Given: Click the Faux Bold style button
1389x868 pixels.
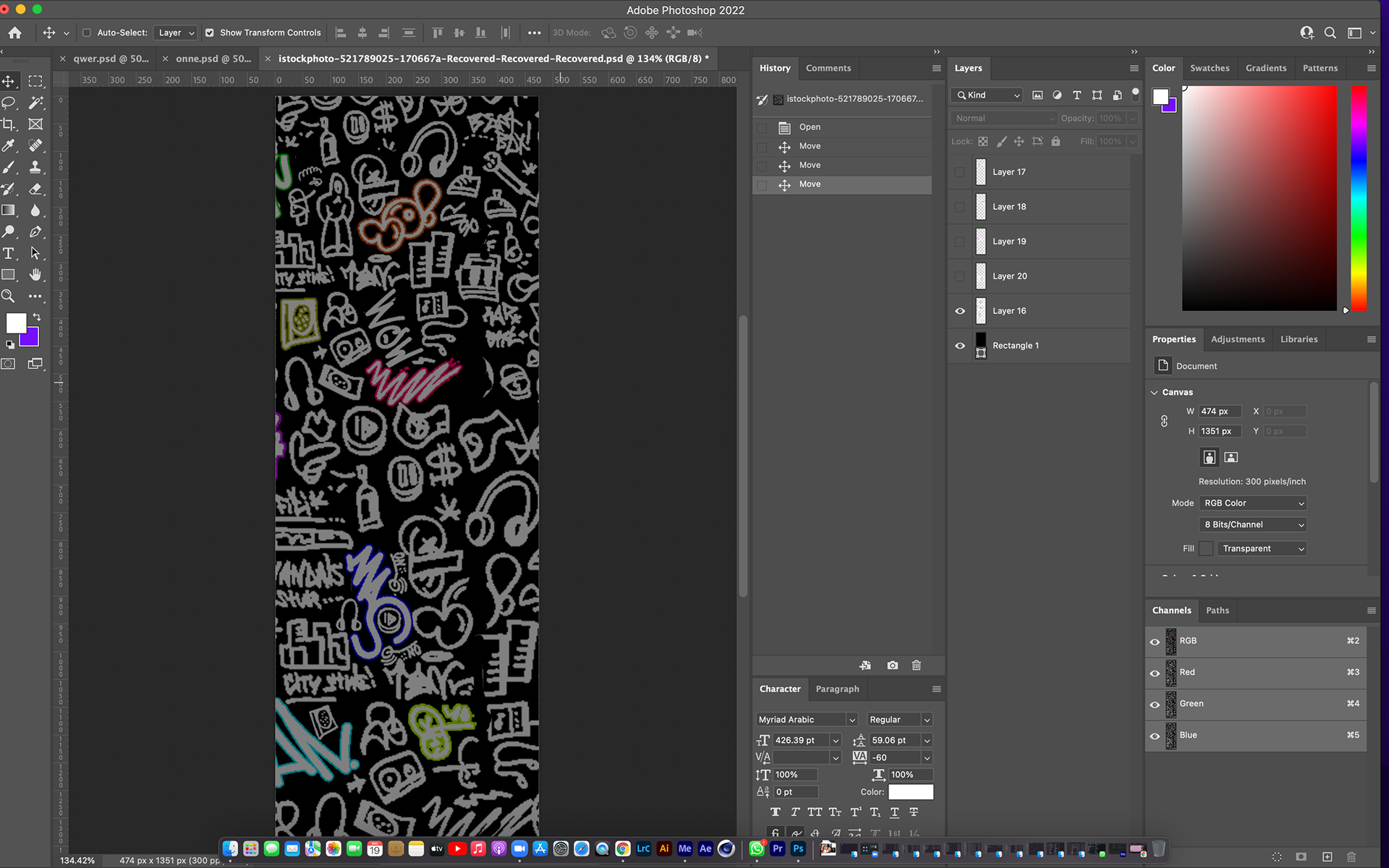Looking at the screenshot, I should click(x=776, y=812).
